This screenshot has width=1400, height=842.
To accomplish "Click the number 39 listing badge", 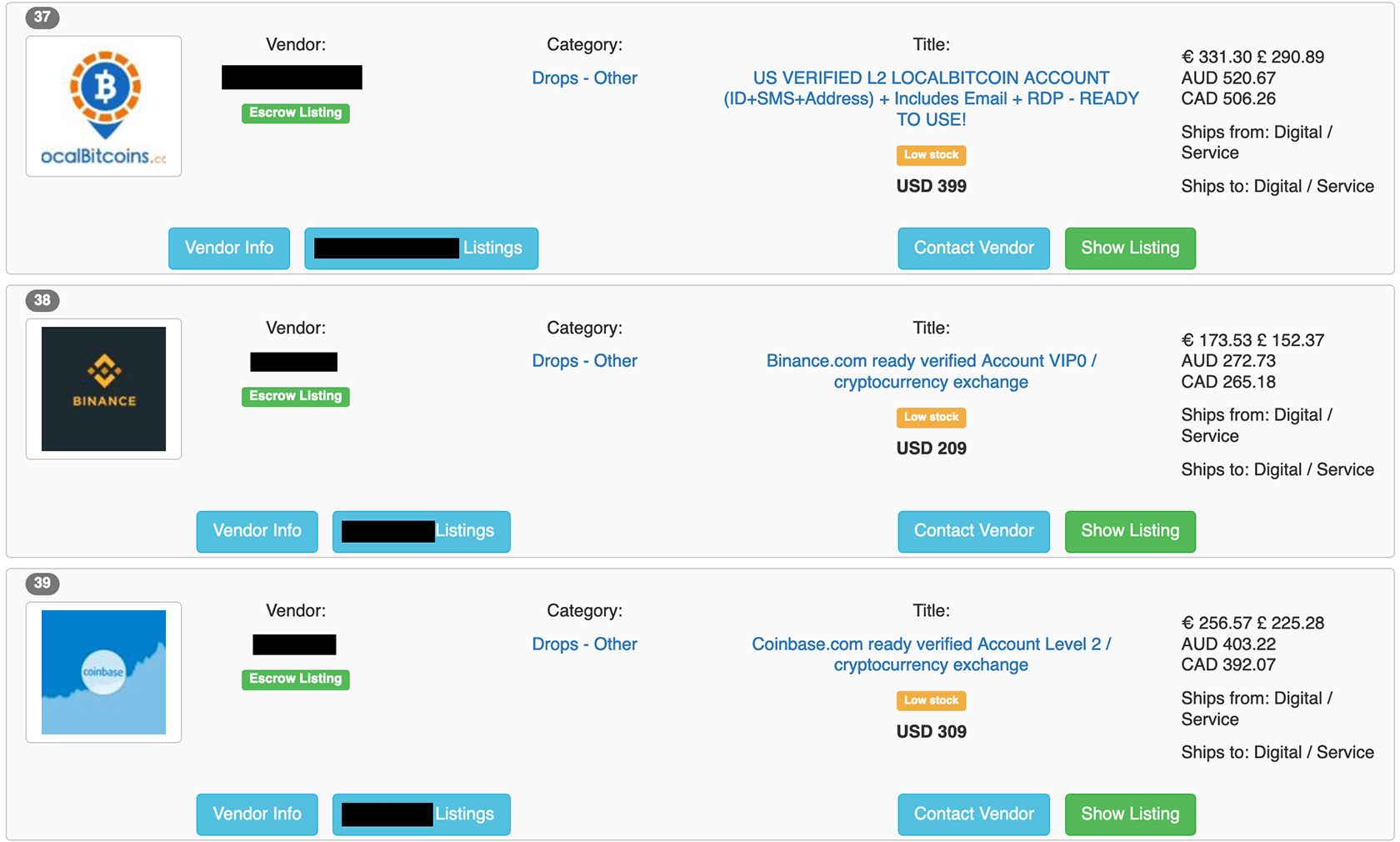I will point(42,583).
